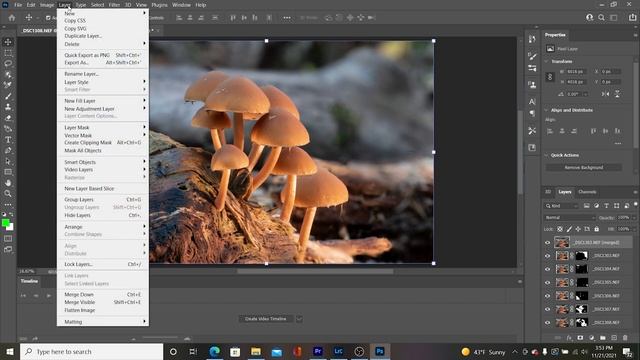Collapse the Transform section

coord(547,61)
